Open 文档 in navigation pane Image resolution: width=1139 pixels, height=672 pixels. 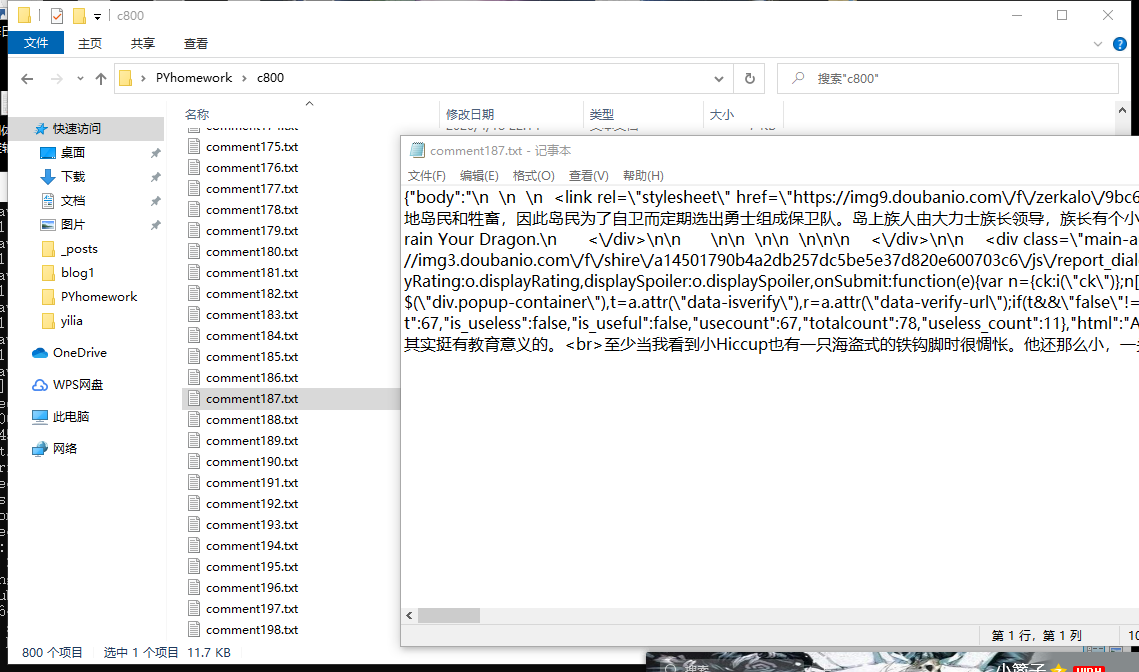[73, 201]
